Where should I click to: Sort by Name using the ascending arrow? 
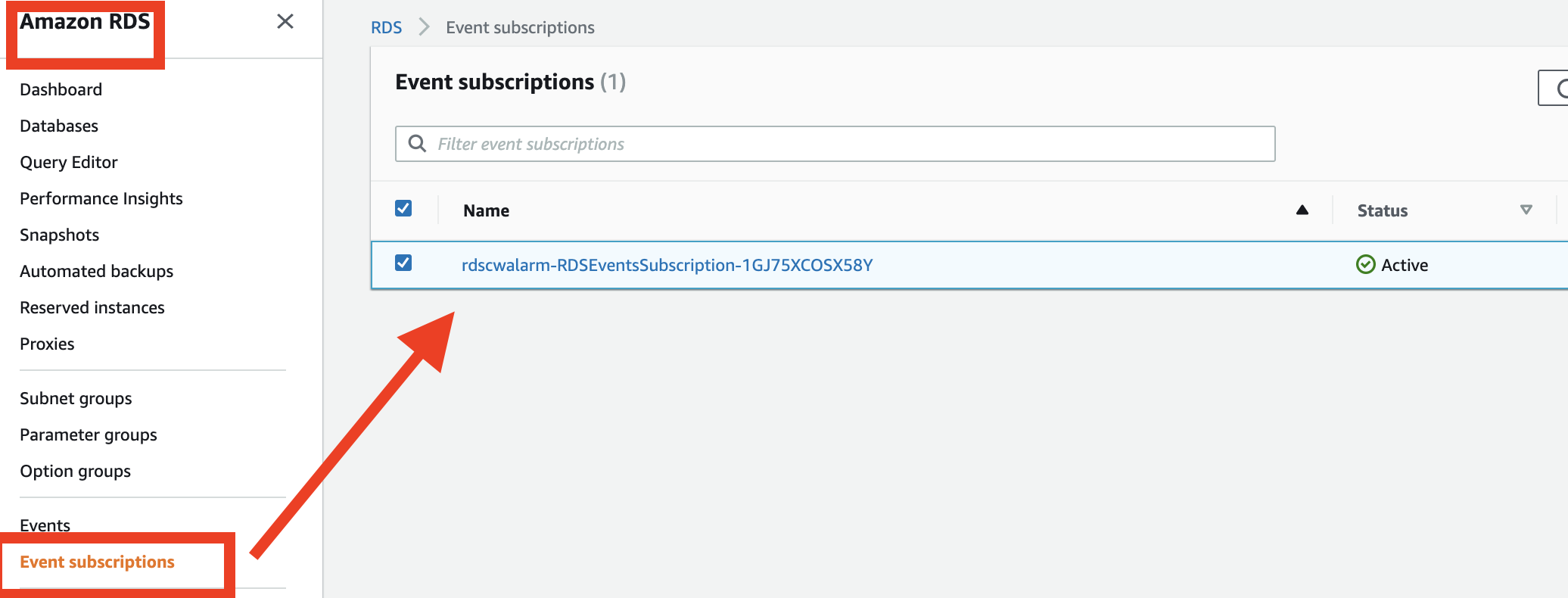pos(1302,210)
